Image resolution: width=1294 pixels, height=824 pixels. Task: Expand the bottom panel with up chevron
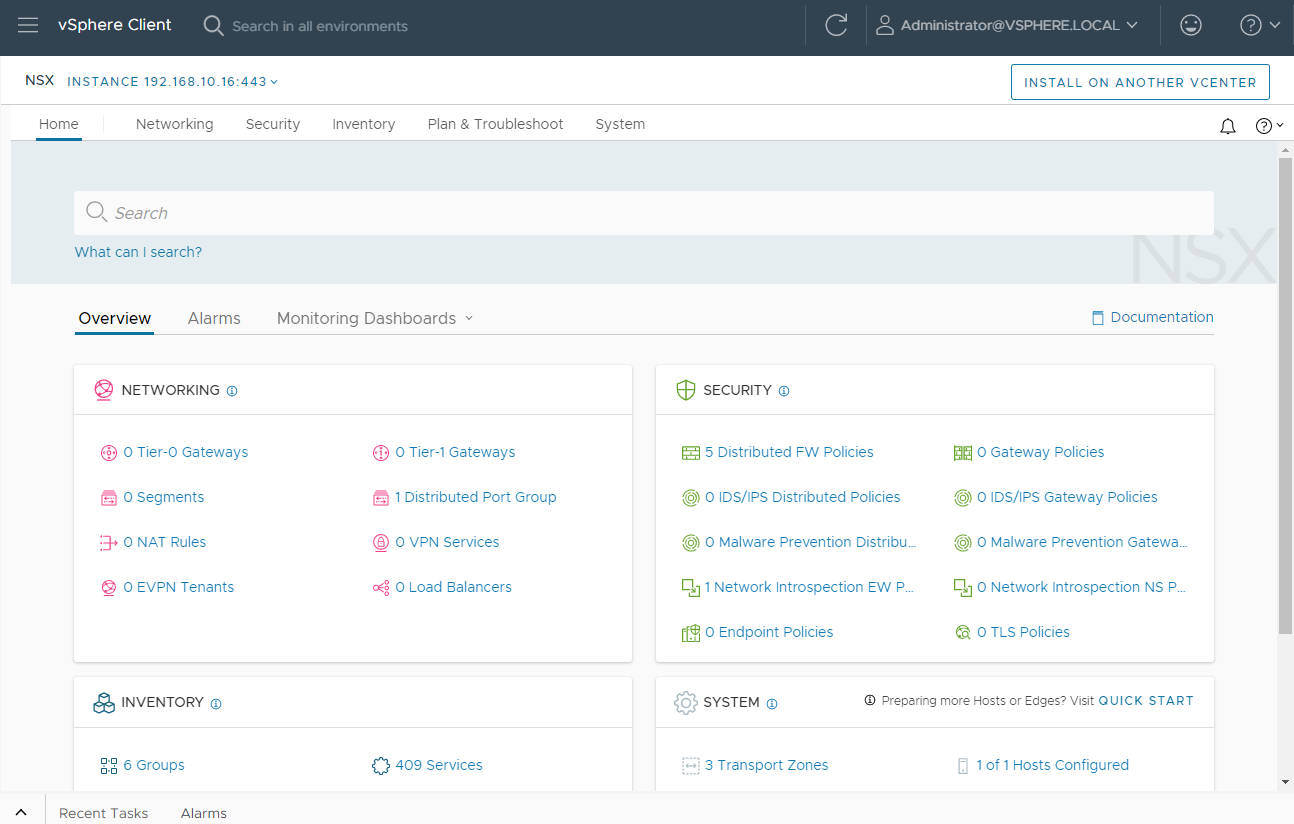[x=21, y=813]
